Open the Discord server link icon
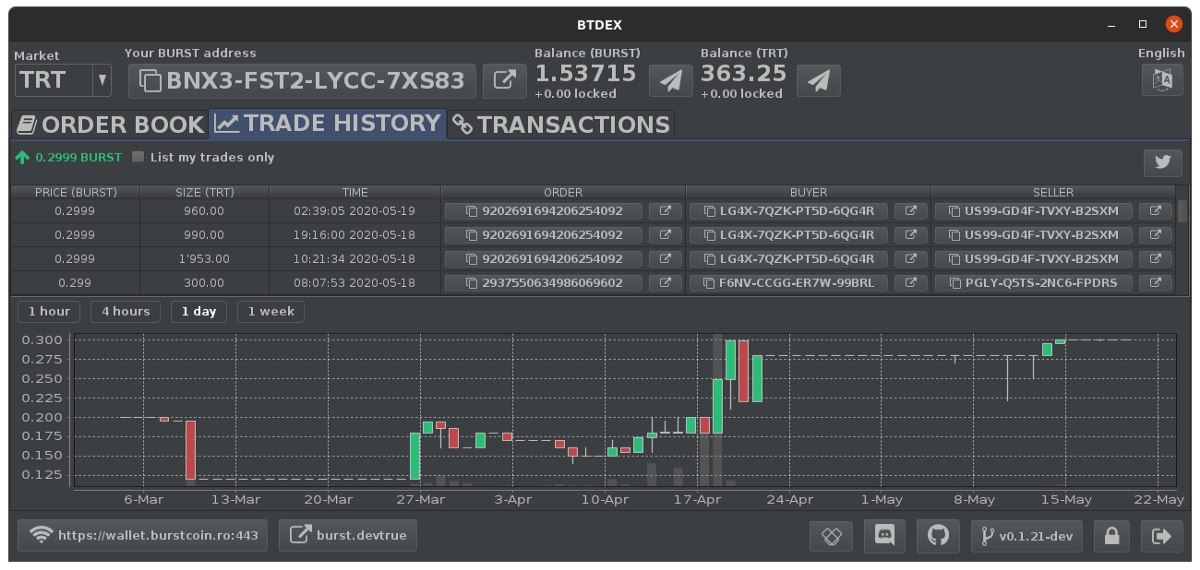Image resolution: width=1200 pixels, height=570 pixels. (x=884, y=535)
